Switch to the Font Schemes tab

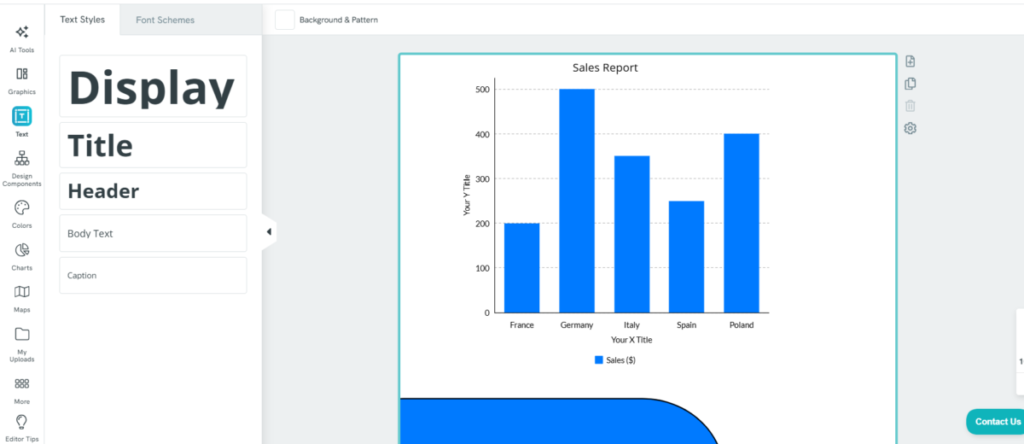pyautogui.click(x=165, y=20)
